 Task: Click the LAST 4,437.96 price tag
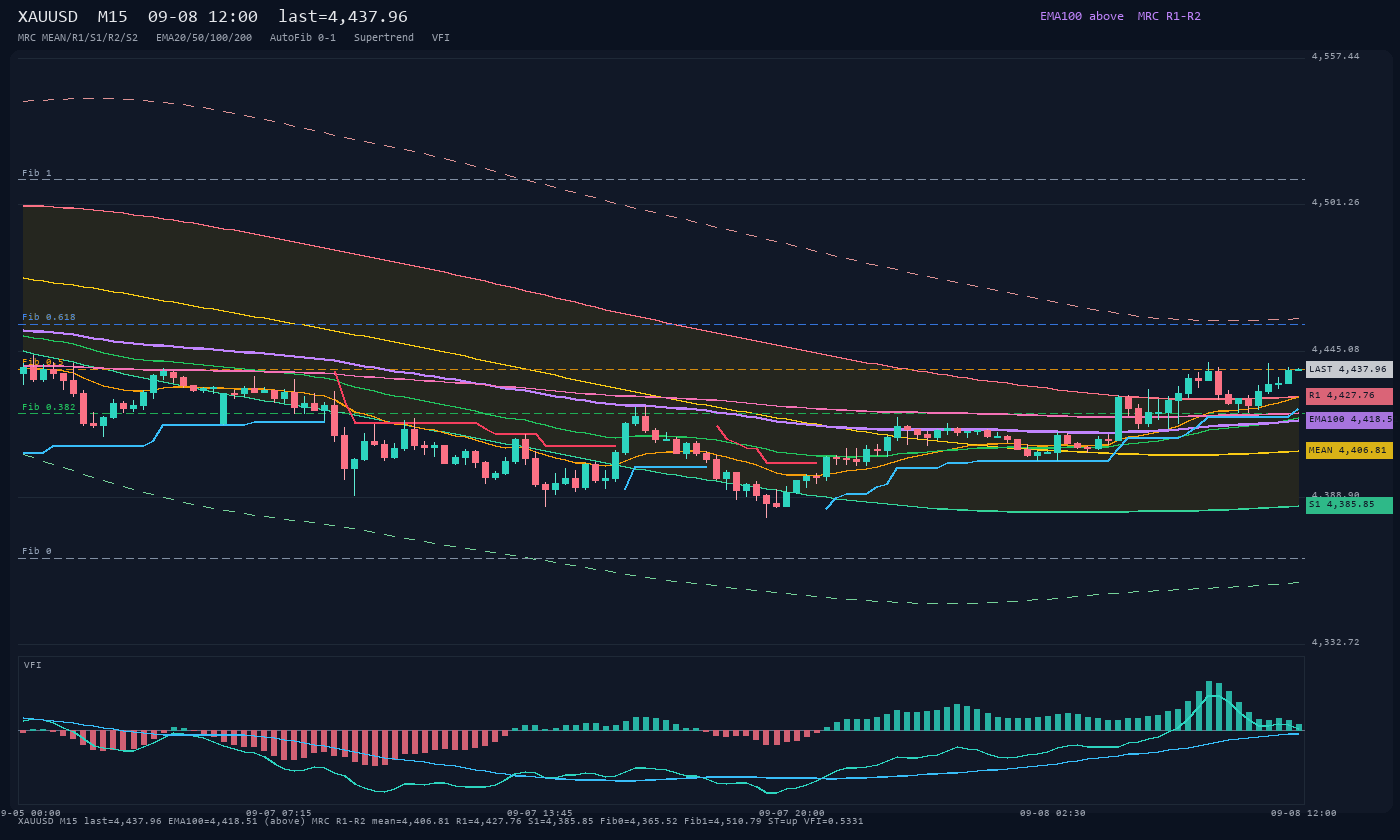(x=1349, y=369)
